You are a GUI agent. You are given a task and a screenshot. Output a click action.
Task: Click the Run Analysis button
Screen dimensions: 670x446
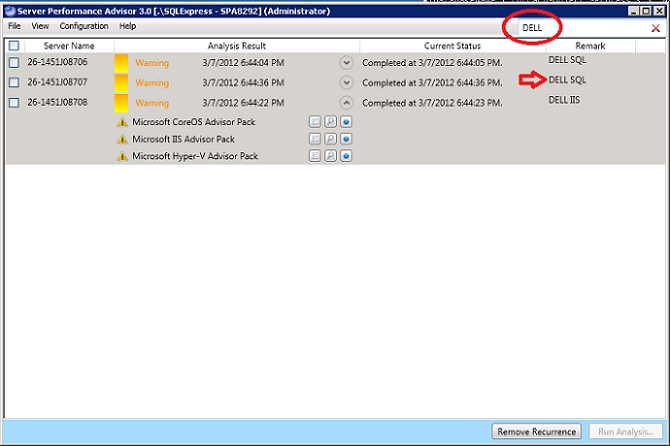626,431
